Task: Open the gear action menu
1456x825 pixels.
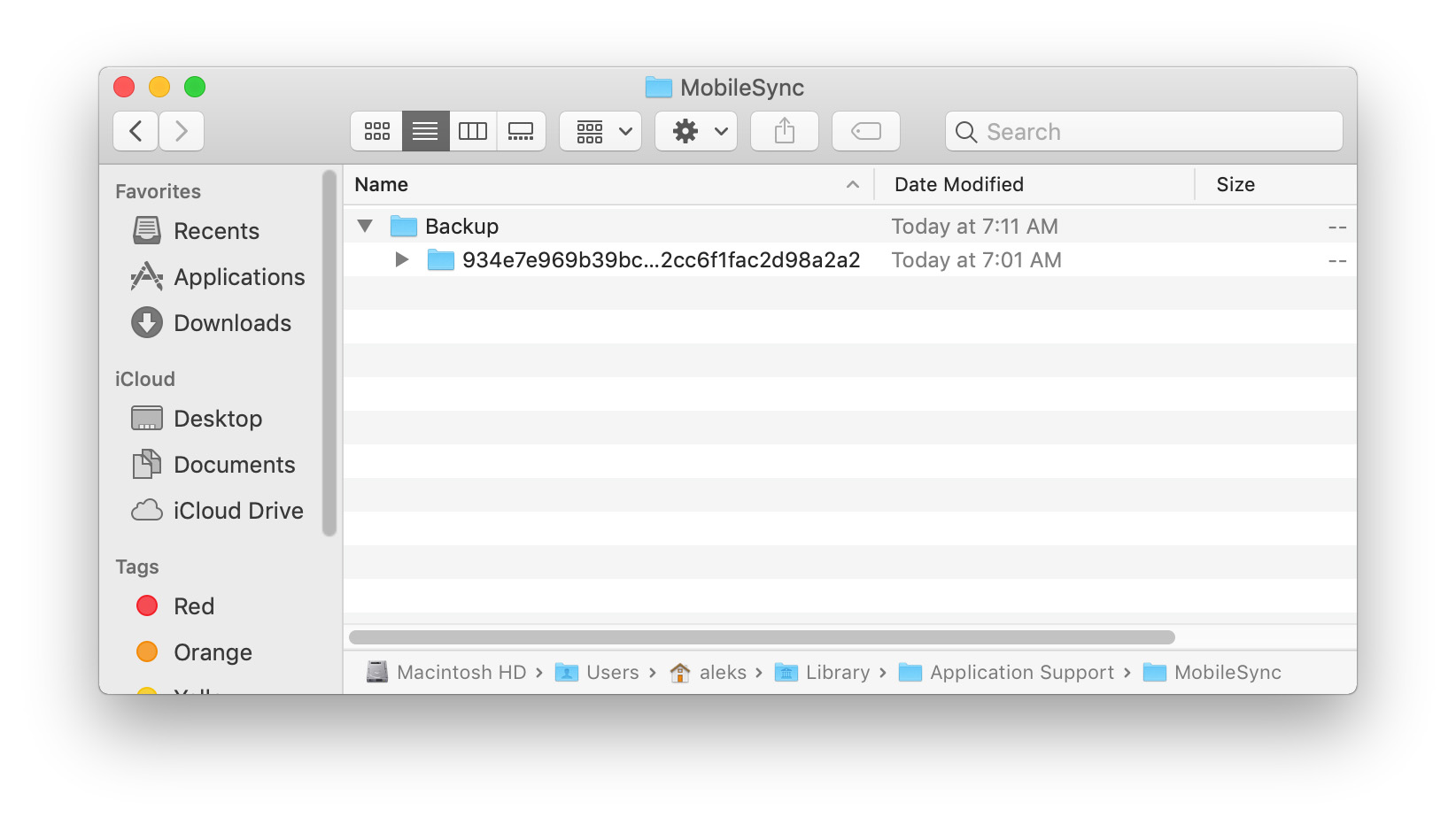Action: click(x=696, y=131)
